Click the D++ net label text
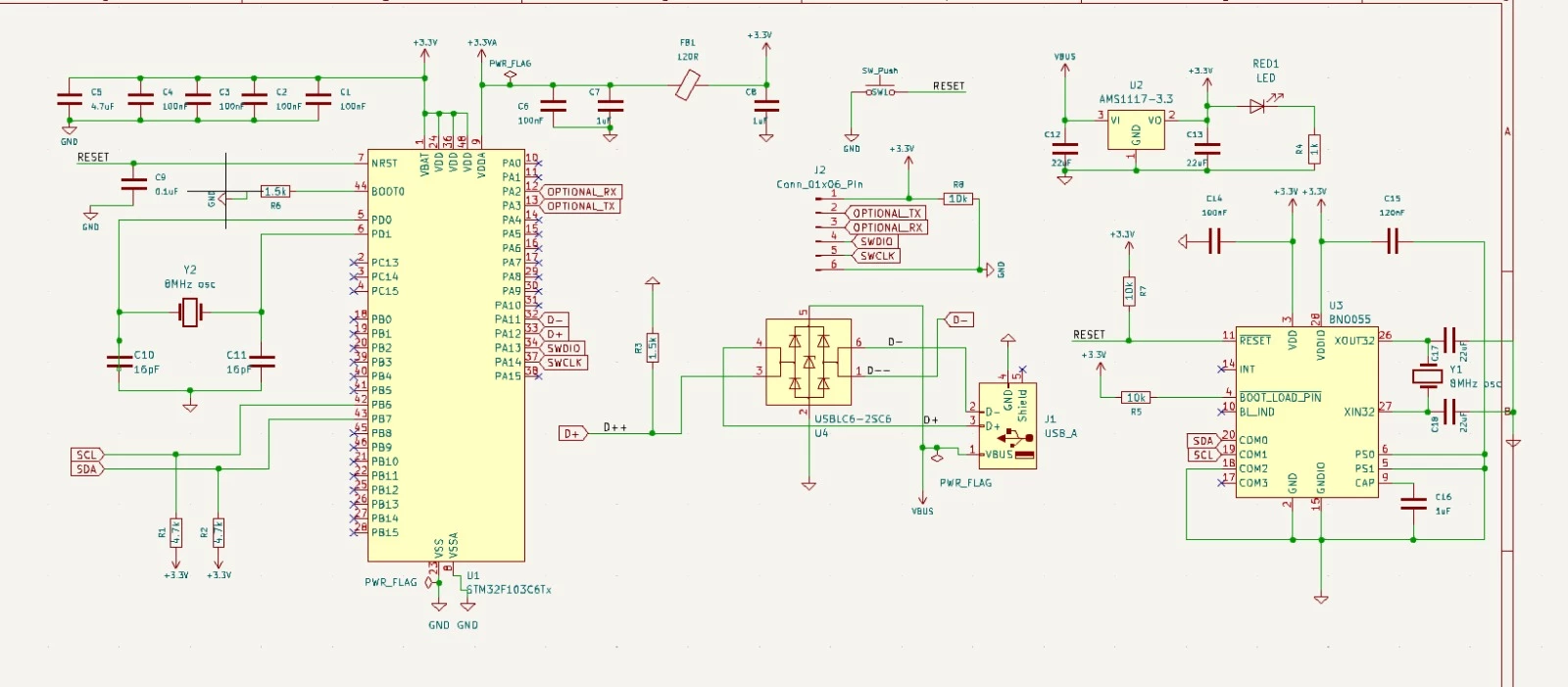 tap(615, 427)
